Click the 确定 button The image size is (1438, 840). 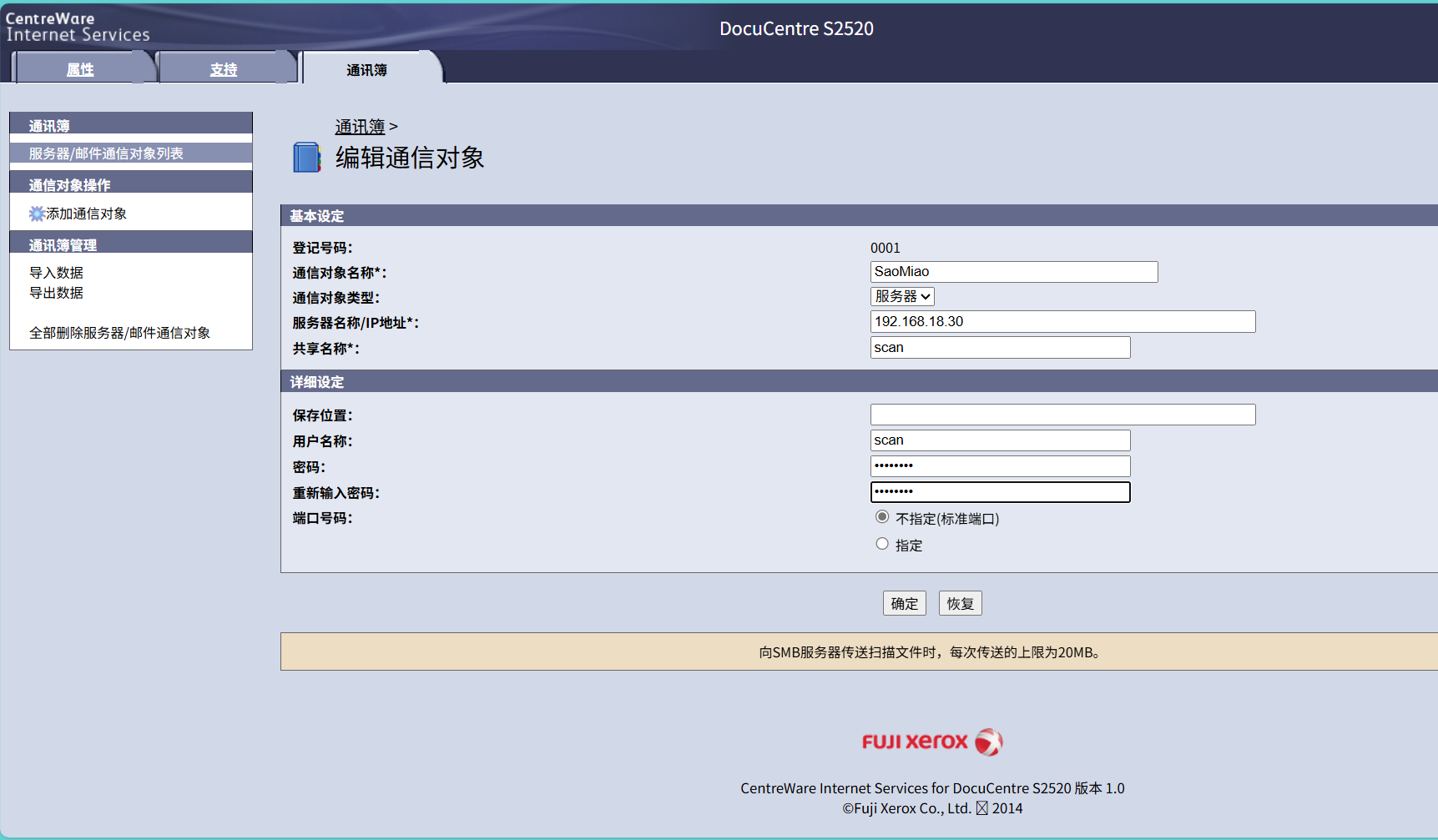[x=905, y=603]
